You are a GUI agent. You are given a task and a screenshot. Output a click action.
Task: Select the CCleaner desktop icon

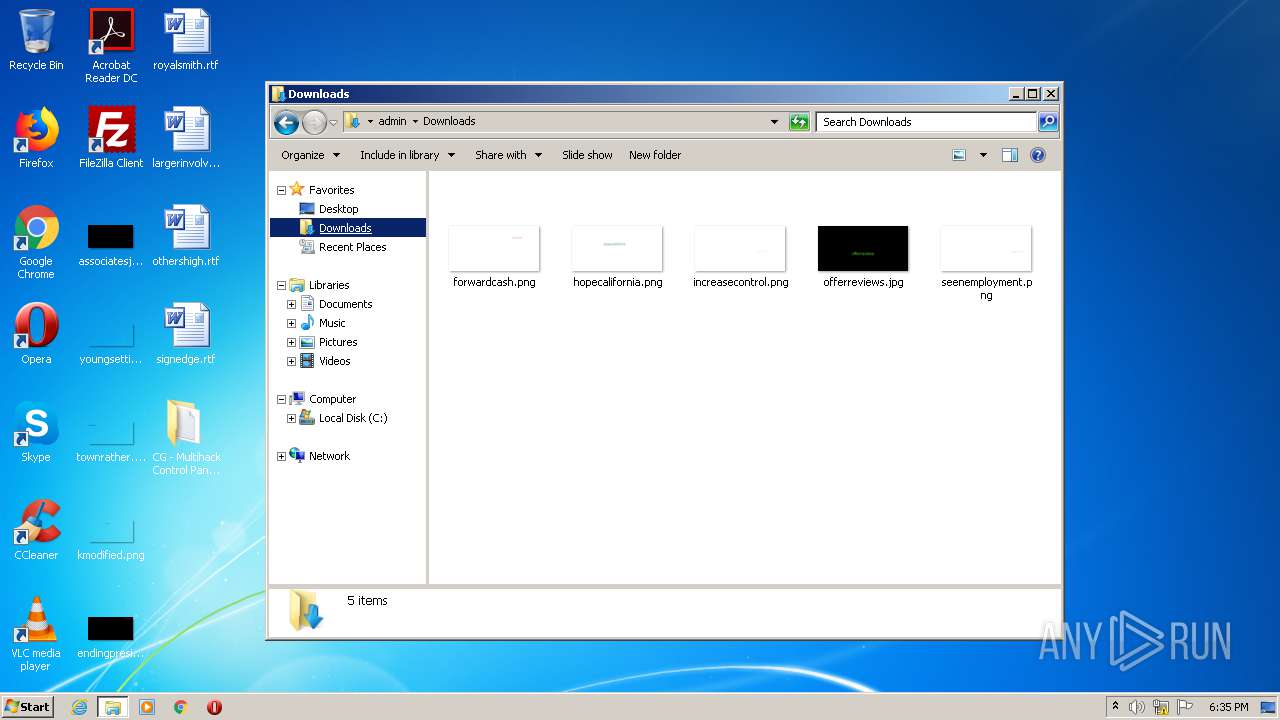[36, 530]
